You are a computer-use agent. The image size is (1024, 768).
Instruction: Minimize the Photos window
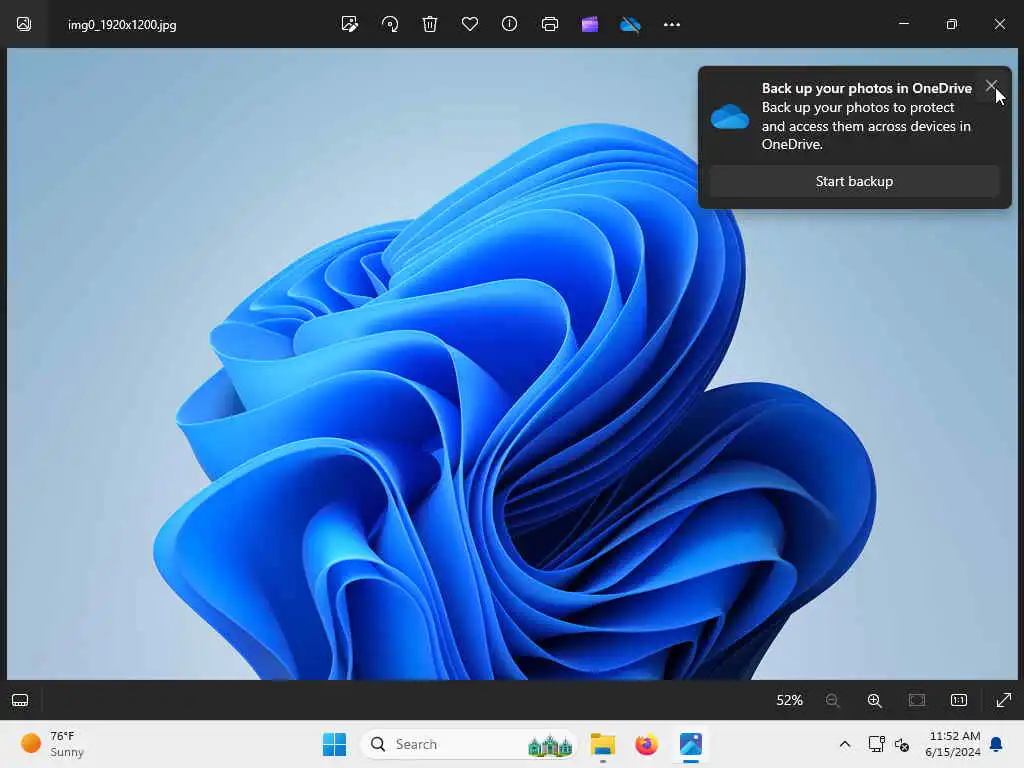tap(904, 24)
